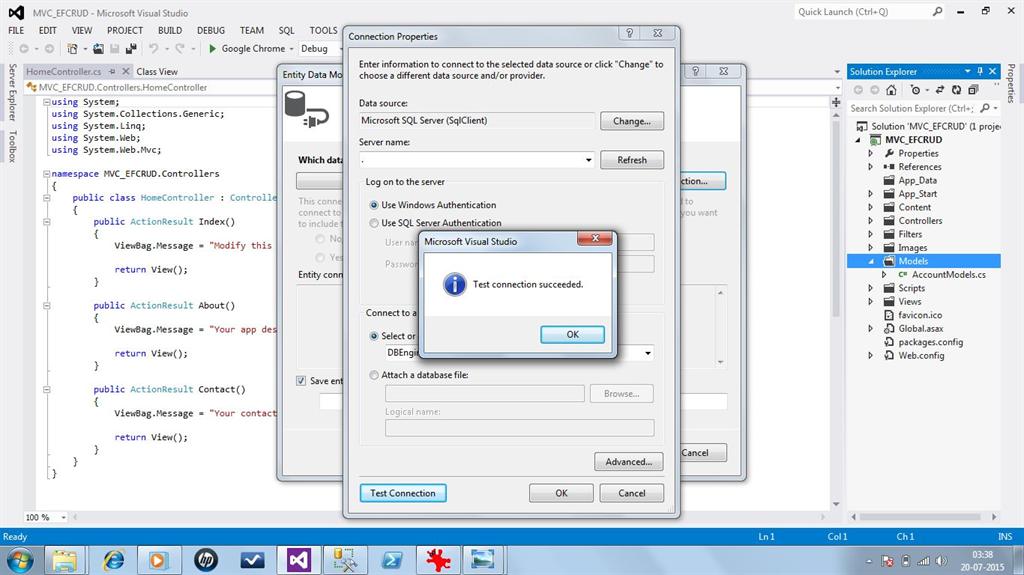Open the EDIT menu
This screenshot has width=1024, height=575.
point(48,31)
